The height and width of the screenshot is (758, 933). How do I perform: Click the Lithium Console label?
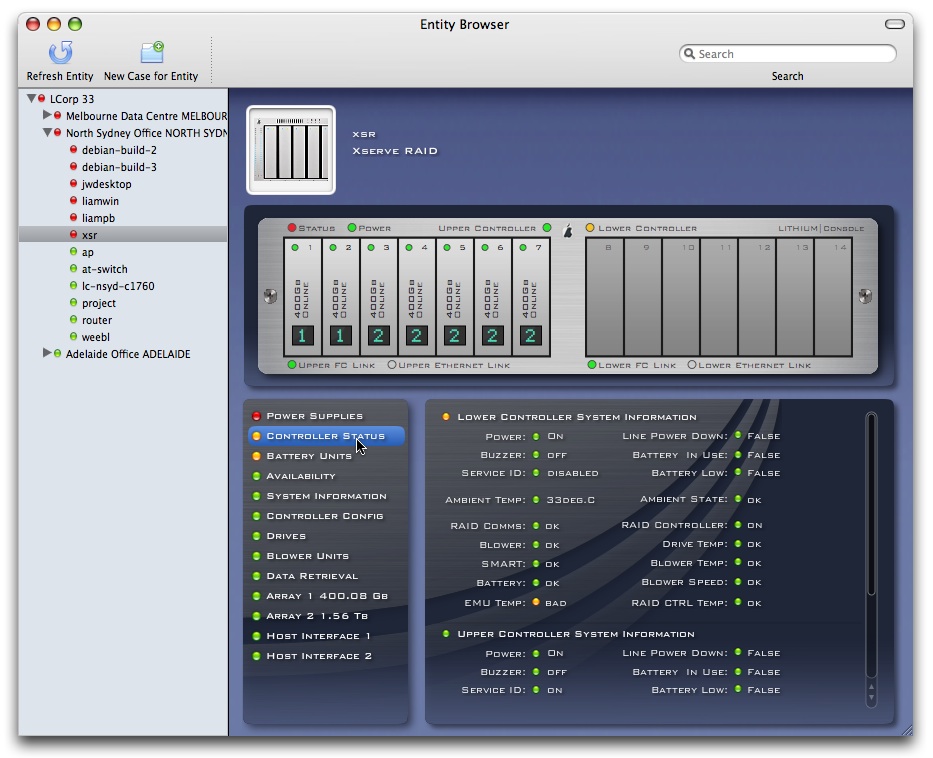[x=821, y=228]
